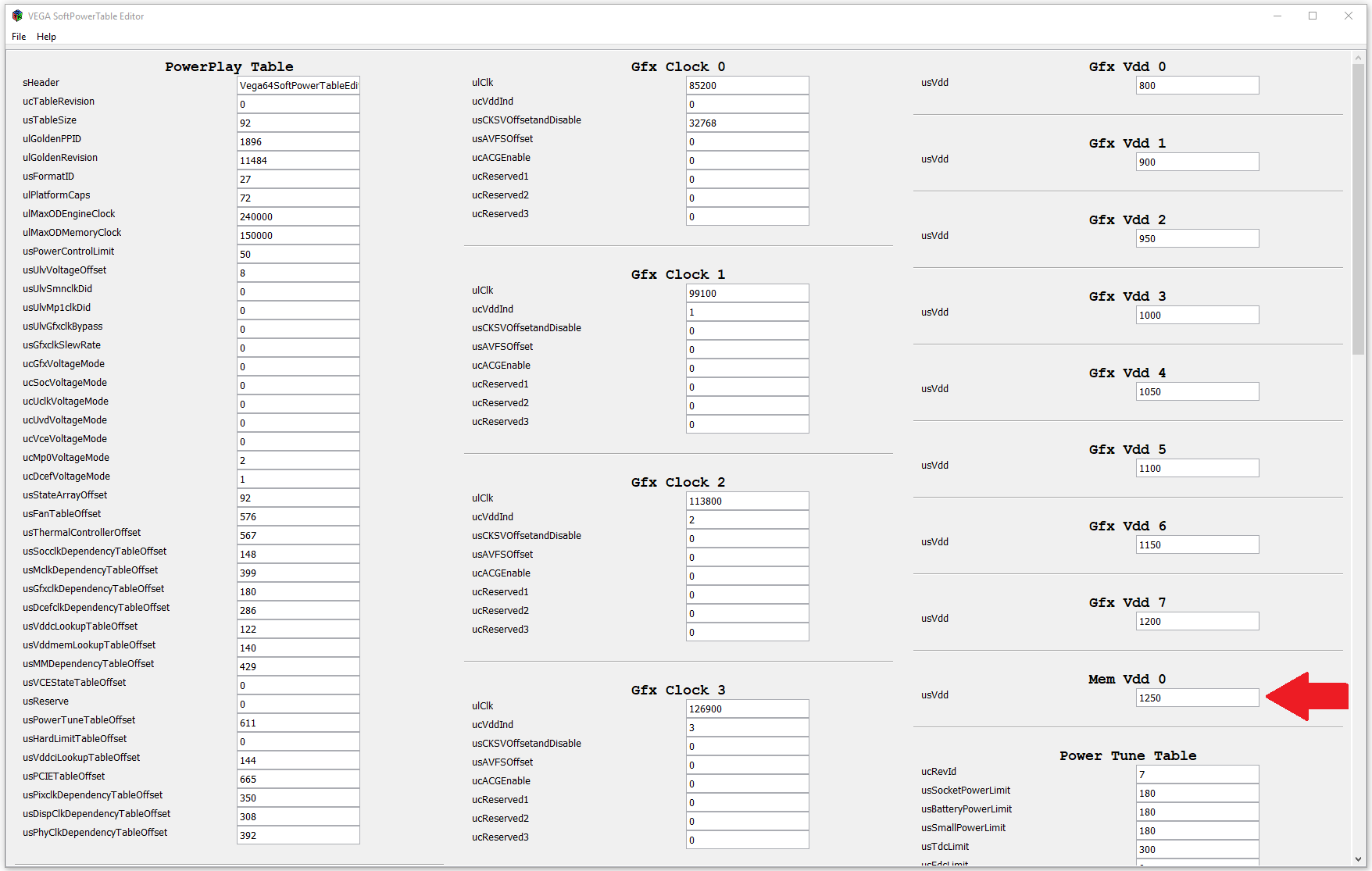Click the ucDcefVoltageMode field
Image resolution: width=1372 pixels, height=871 pixels.
298,479
